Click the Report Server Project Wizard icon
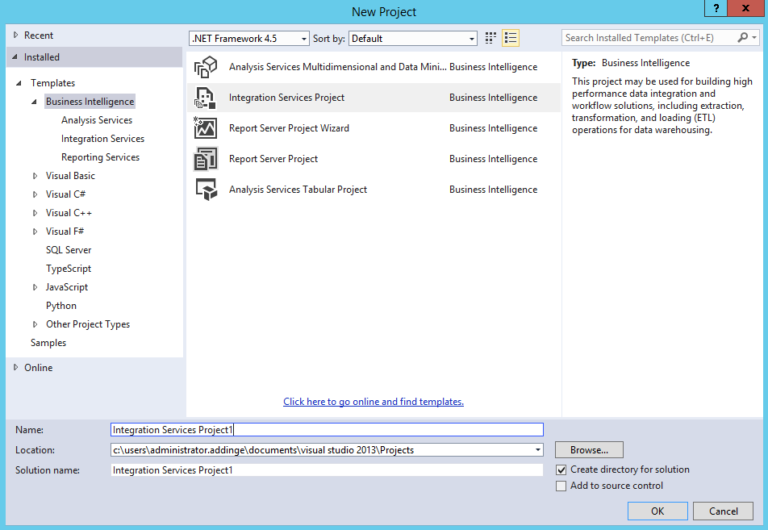The image size is (768, 530). coord(206,128)
